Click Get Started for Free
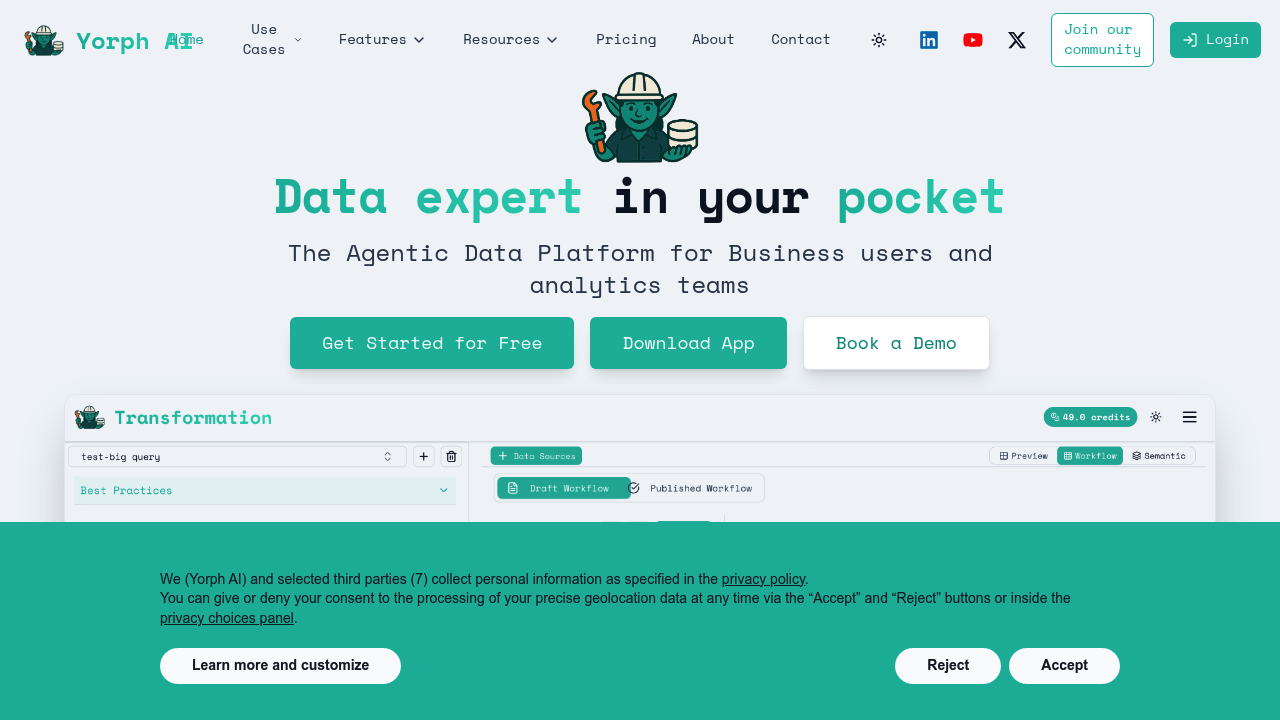1280x720 pixels. (x=432, y=343)
